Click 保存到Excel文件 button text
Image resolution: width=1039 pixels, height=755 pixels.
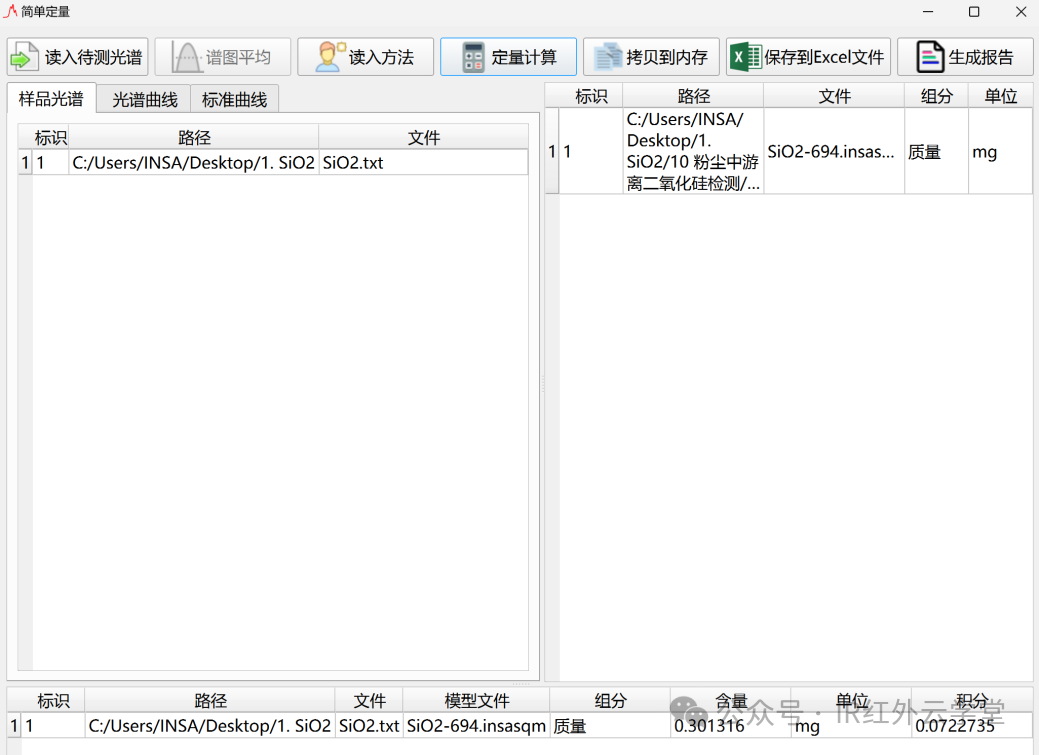[824, 58]
